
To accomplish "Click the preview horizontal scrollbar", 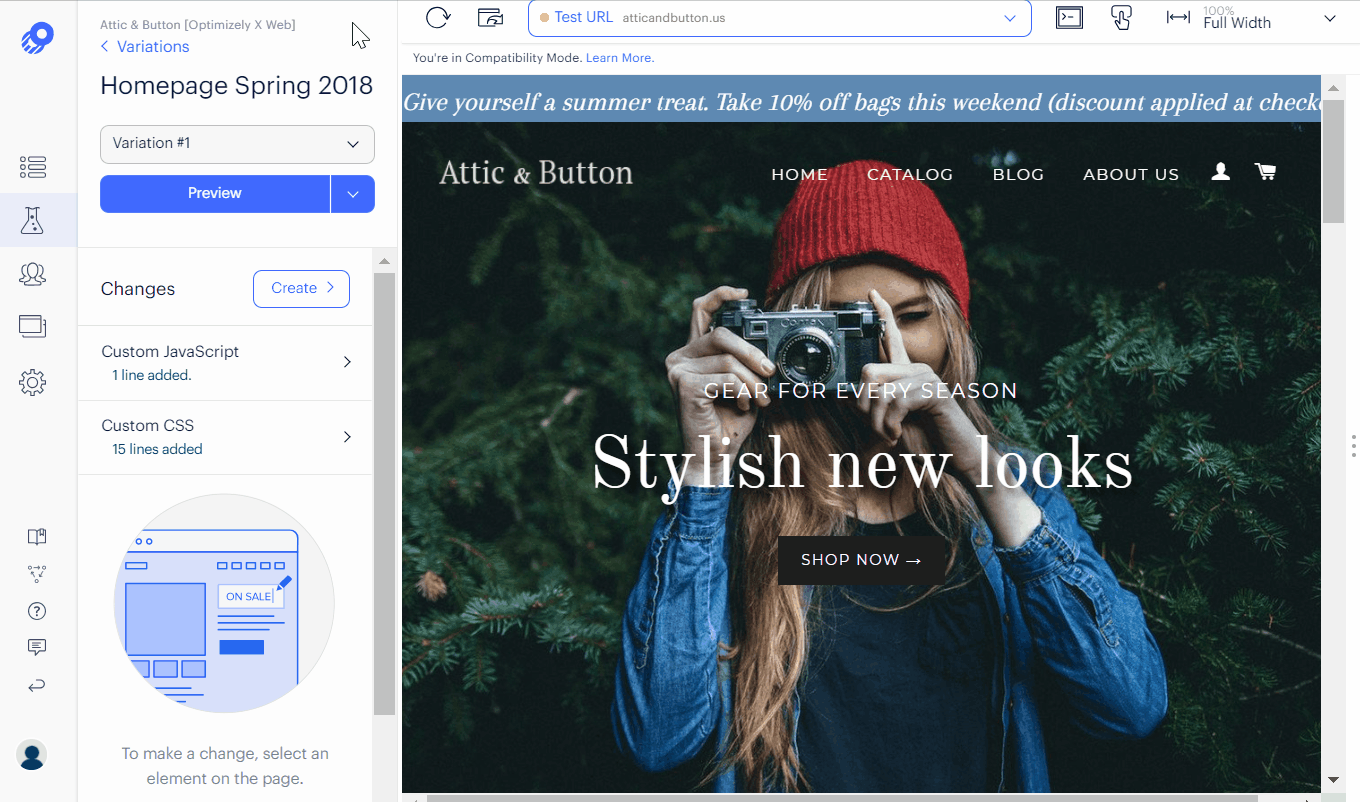I will tap(841, 797).
